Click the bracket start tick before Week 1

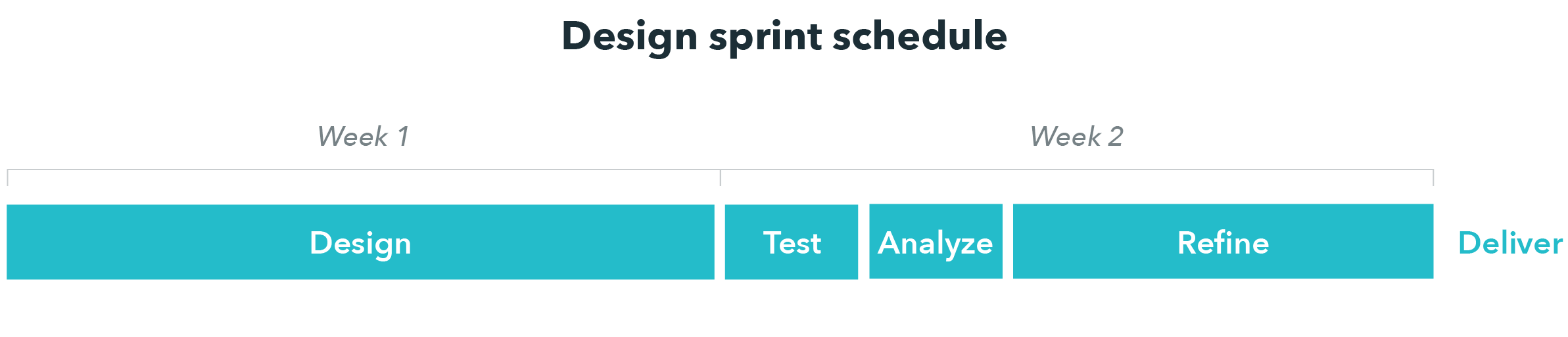click(7, 177)
